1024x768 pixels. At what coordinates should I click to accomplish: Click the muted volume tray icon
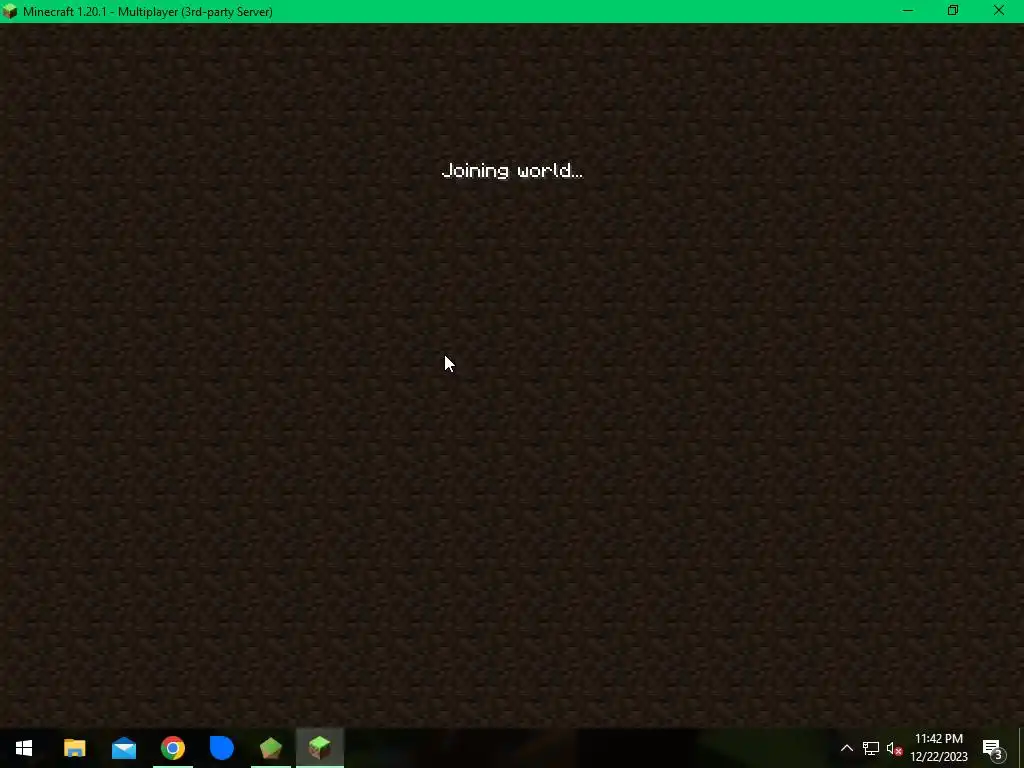(894, 748)
